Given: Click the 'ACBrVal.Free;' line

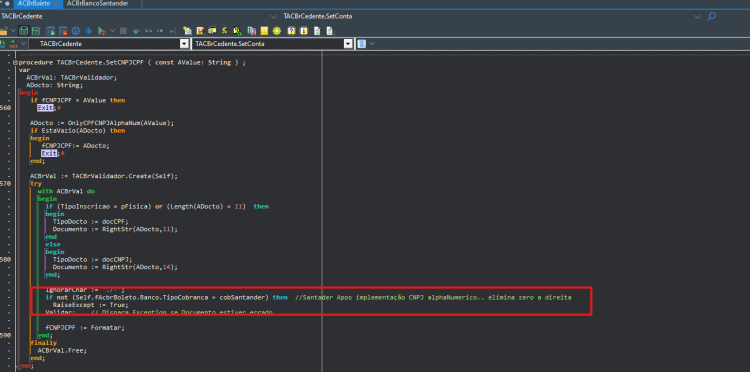Looking at the screenshot, I should pyautogui.click(x=62, y=350).
